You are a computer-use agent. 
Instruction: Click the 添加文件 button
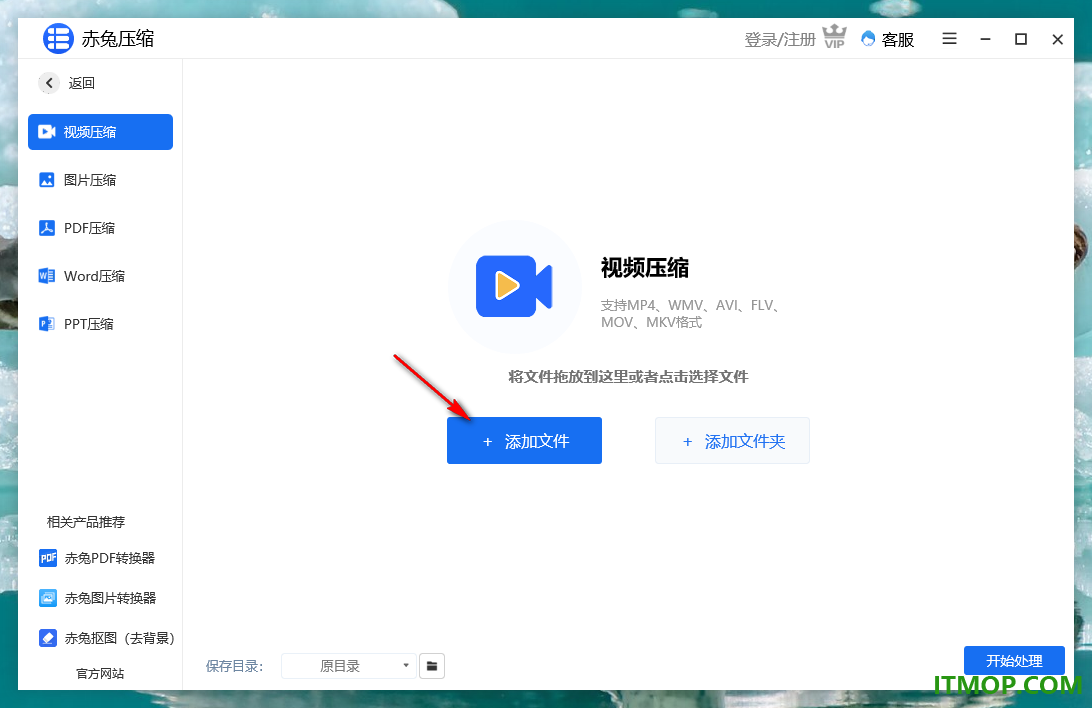(524, 441)
